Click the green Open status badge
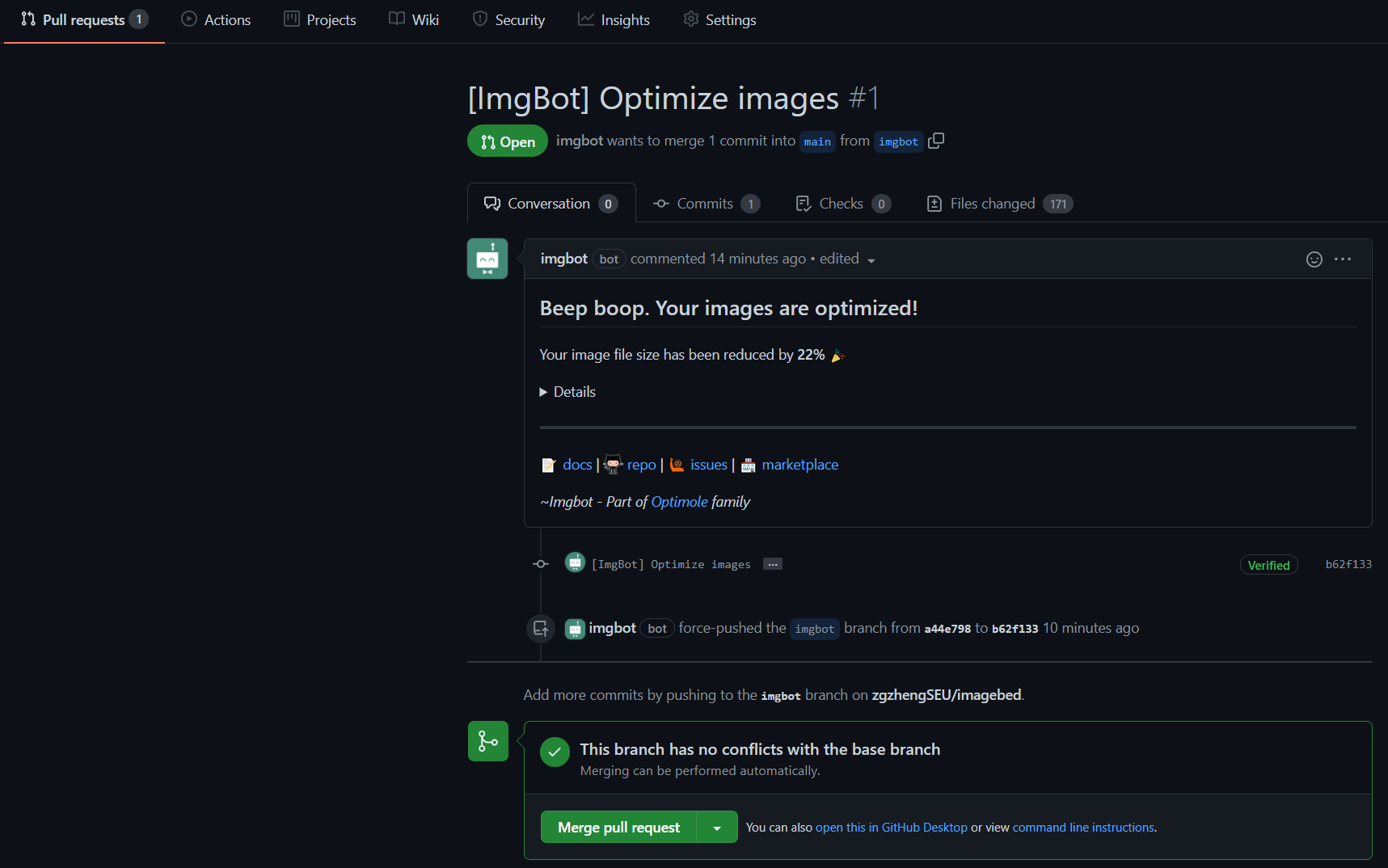 (x=508, y=141)
